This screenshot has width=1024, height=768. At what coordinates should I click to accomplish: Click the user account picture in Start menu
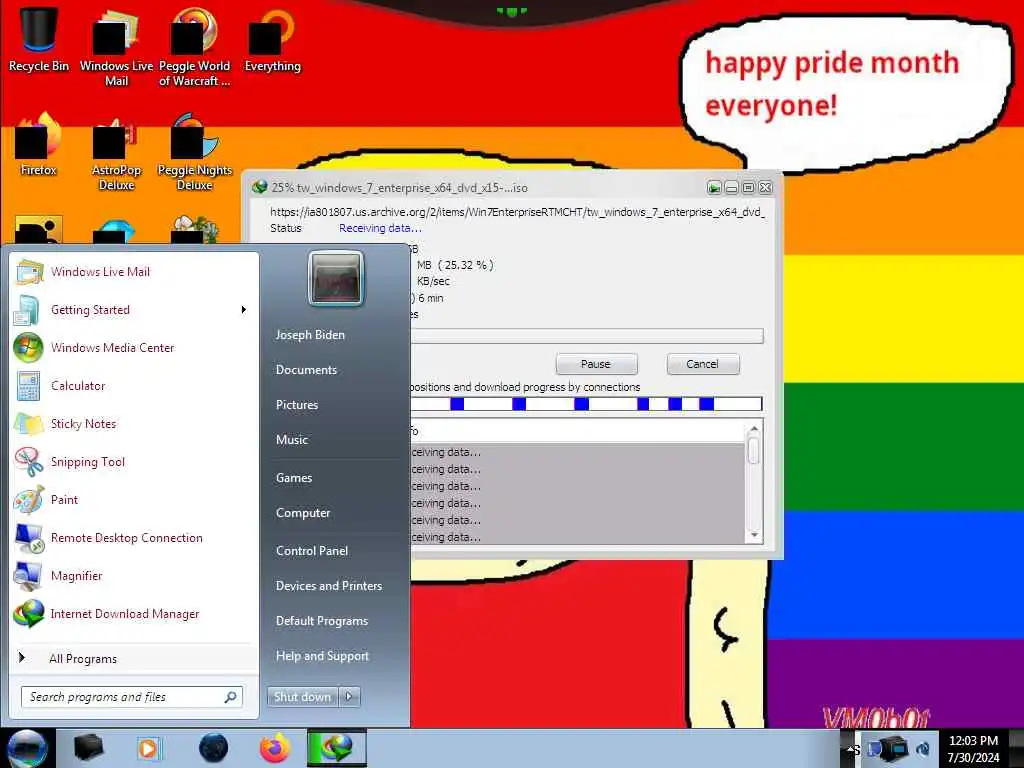pyautogui.click(x=336, y=279)
